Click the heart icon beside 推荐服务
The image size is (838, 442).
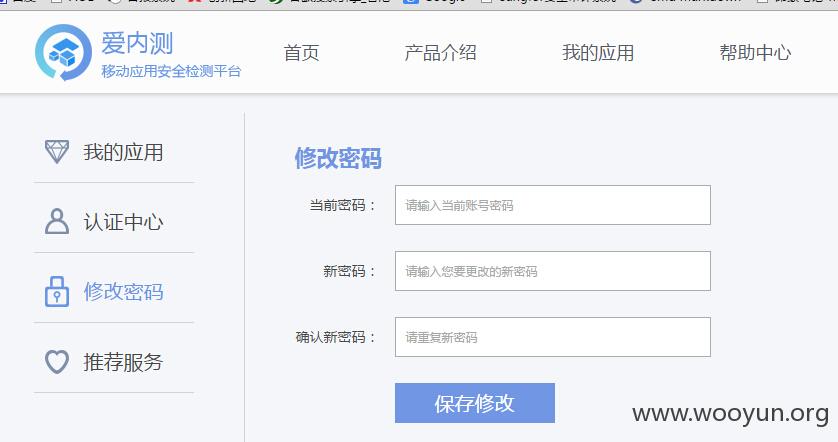(x=57, y=362)
